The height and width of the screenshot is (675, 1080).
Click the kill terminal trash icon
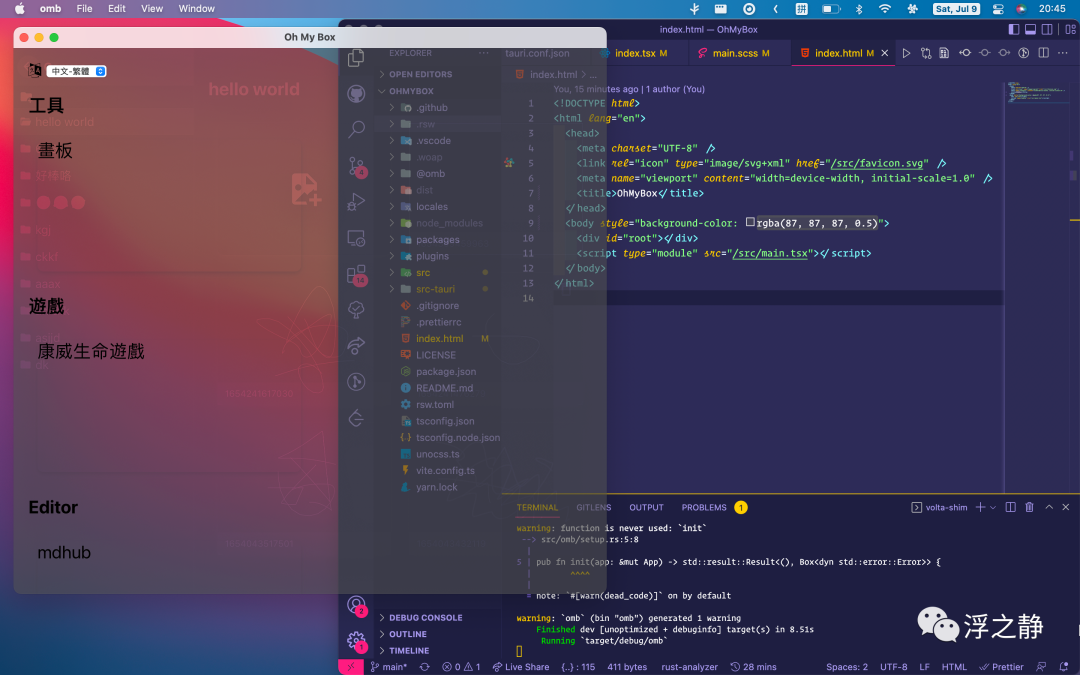point(1029,507)
